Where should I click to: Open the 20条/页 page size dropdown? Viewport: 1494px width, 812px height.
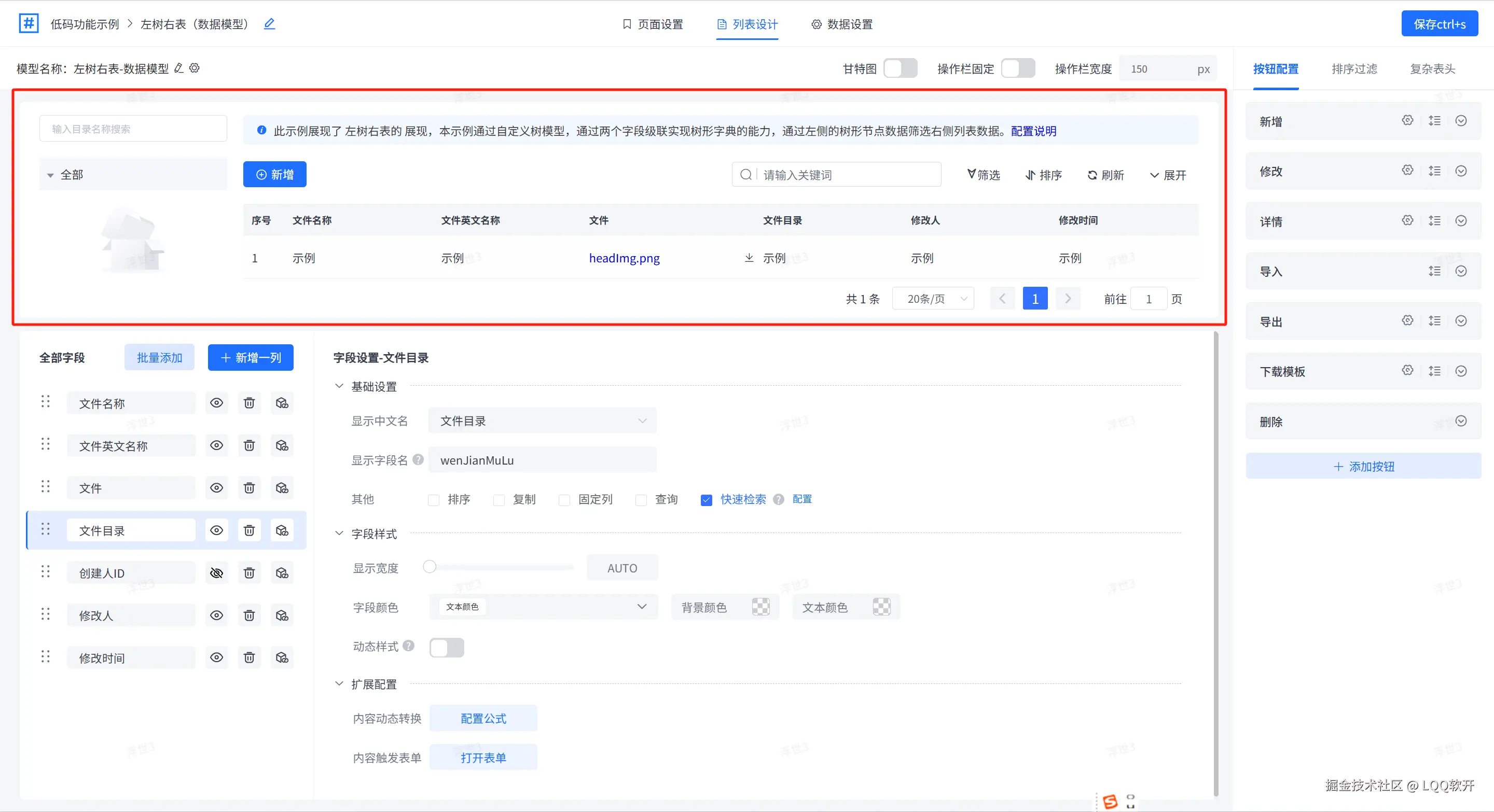[933, 299]
